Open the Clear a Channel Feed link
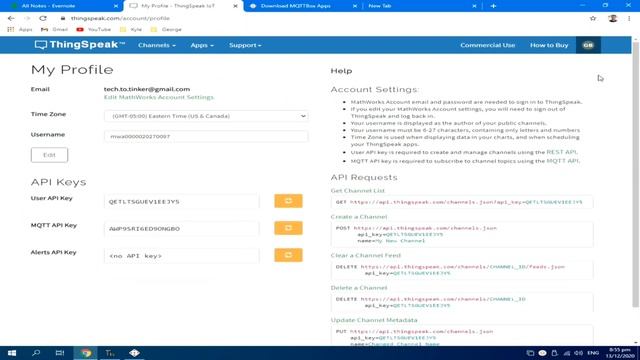 tap(366, 255)
